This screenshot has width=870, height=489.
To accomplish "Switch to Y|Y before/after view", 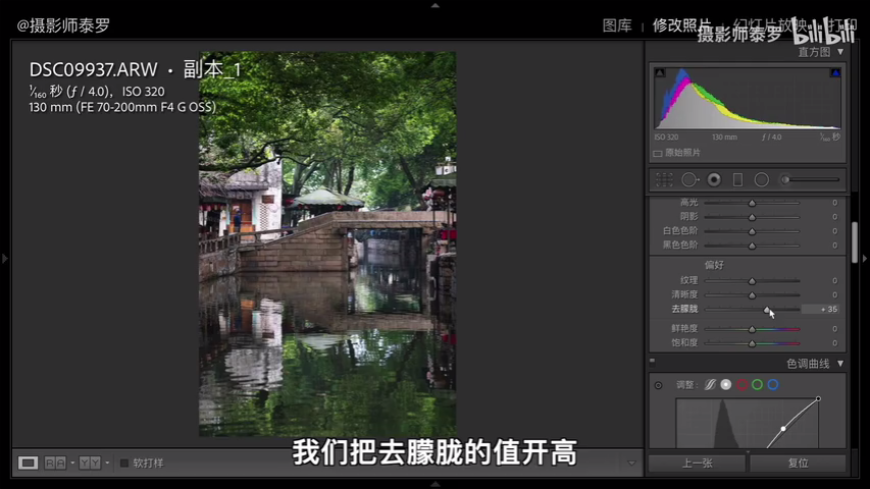I will [x=90, y=463].
